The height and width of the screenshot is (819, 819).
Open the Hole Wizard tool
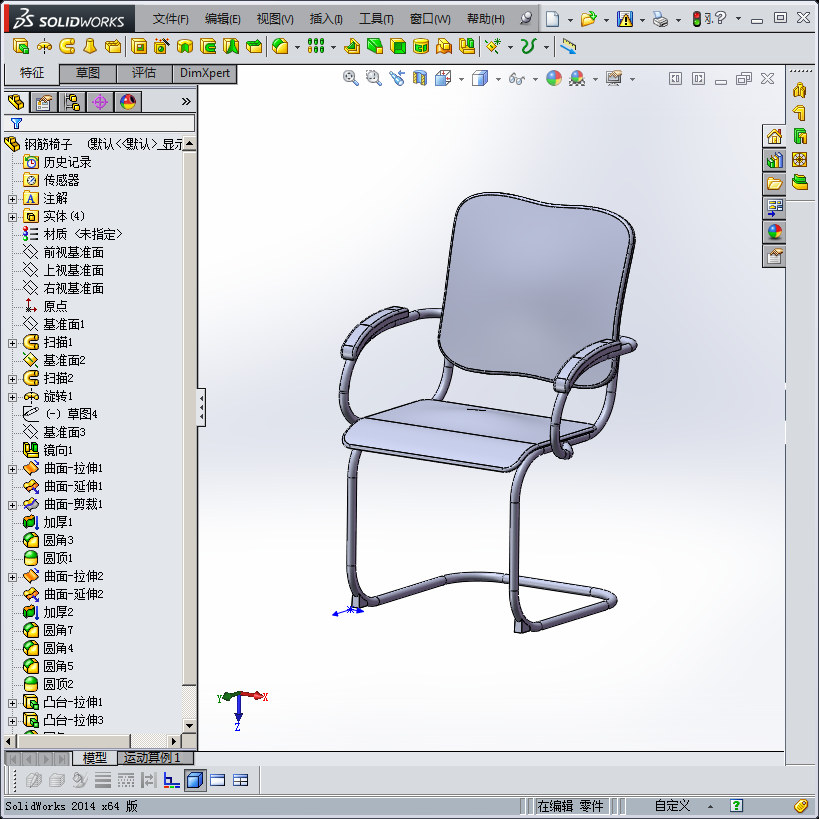click(161, 46)
